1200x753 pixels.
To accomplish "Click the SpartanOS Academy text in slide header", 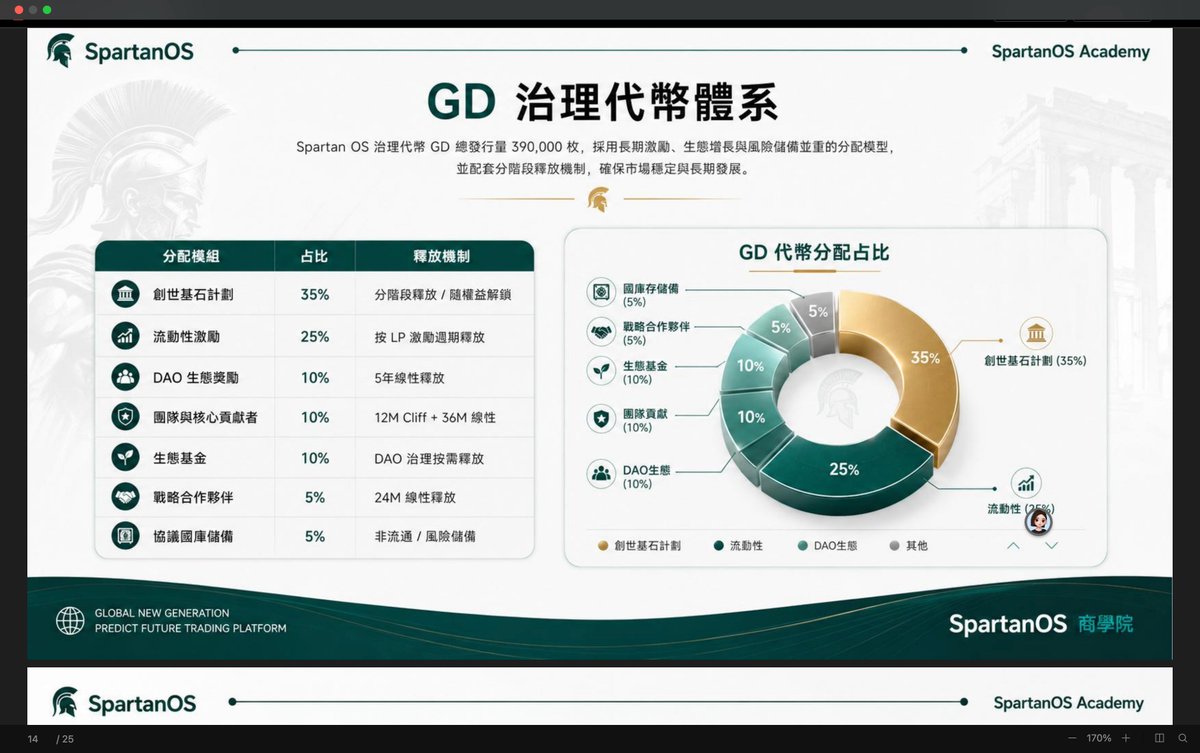I will (x=1071, y=51).
